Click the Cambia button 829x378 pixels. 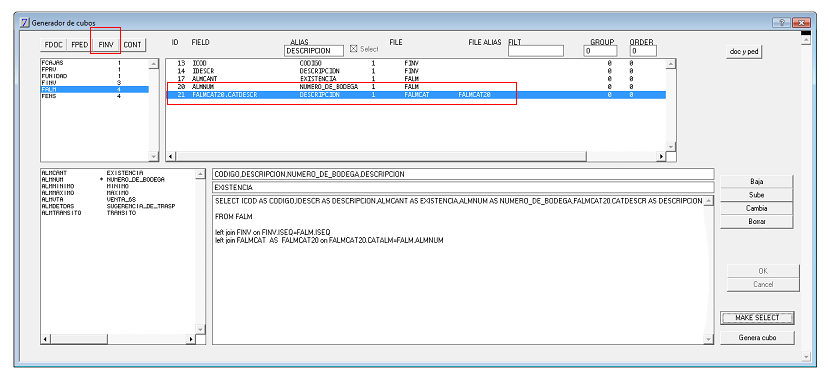(x=757, y=208)
